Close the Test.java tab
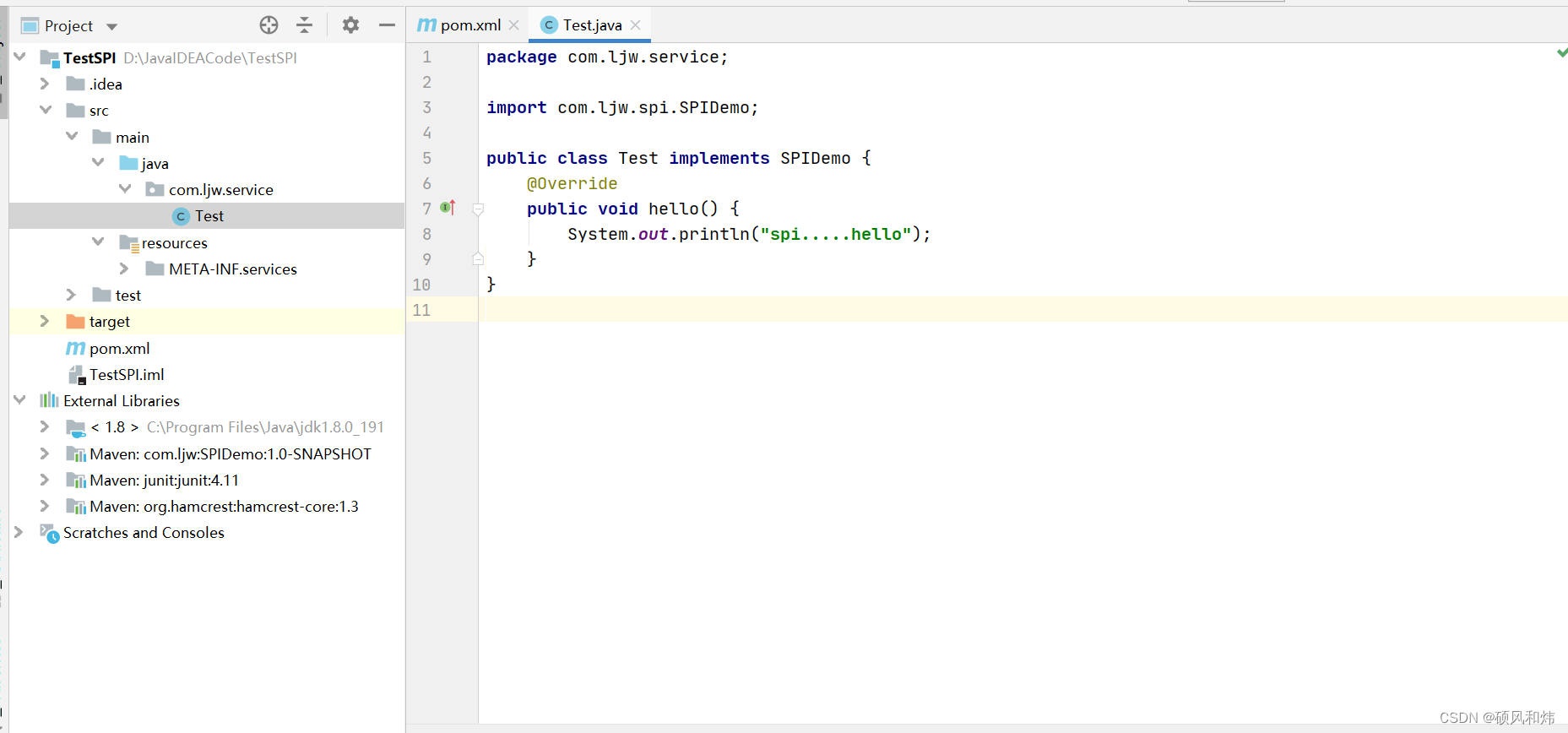This screenshot has width=1568, height=733. pos(636,25)
